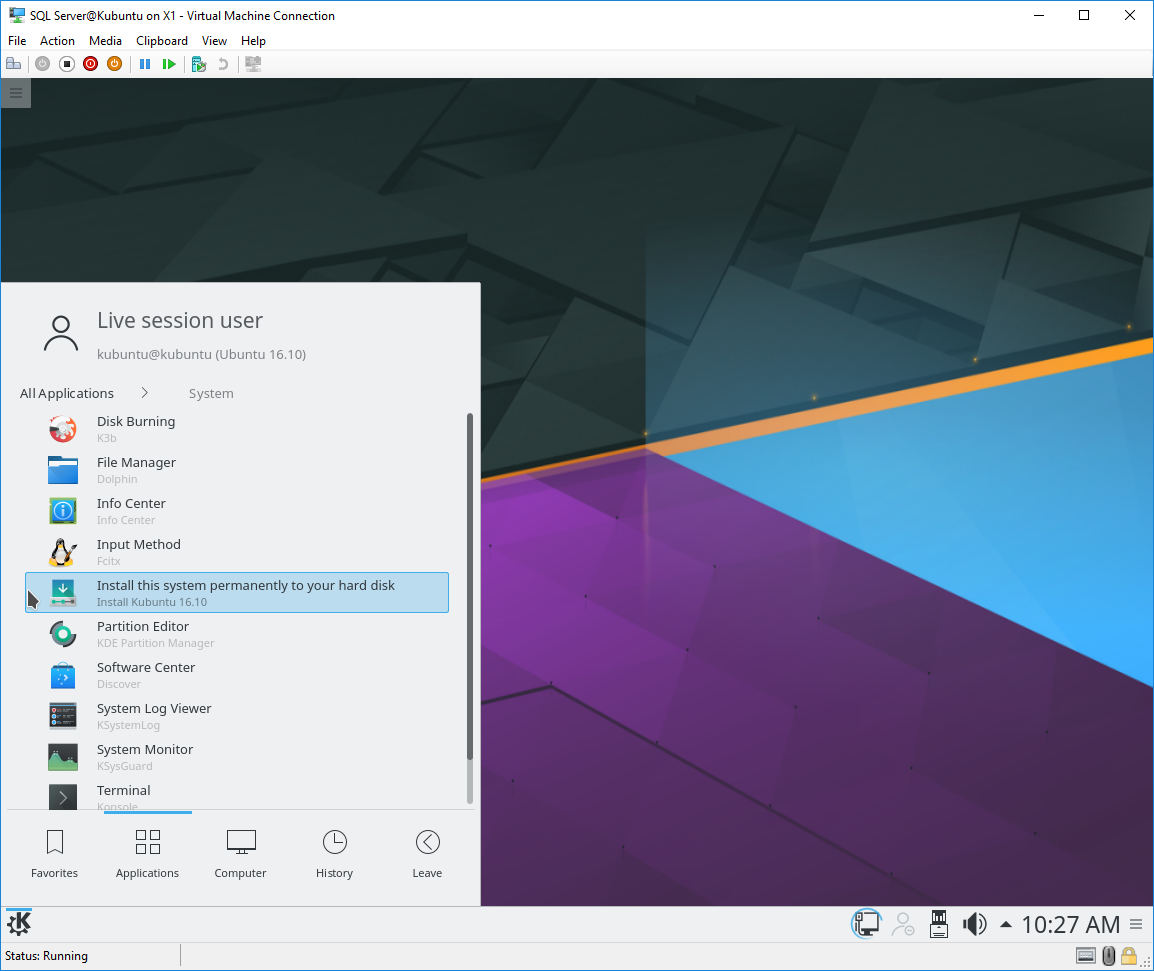Click the Status: Running text
1154x971 pixels.
pos(46,956)
